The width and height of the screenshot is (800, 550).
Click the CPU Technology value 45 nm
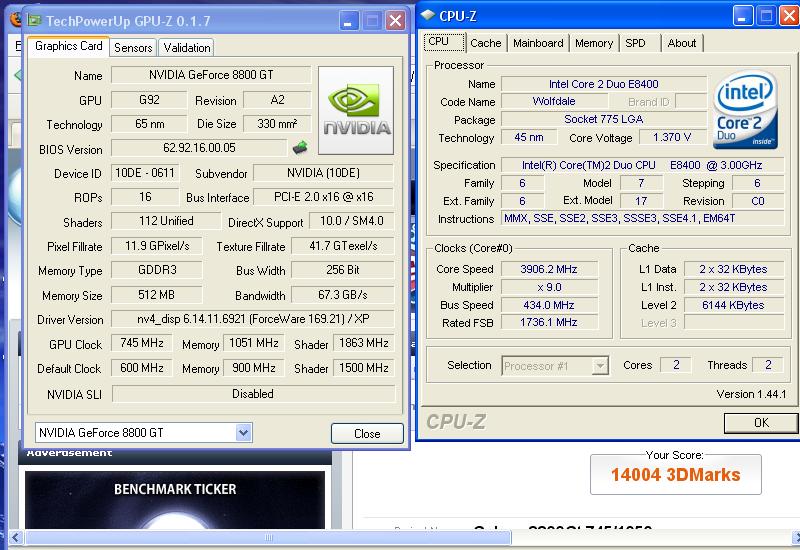pyautogui.click(x=529, y=137)
